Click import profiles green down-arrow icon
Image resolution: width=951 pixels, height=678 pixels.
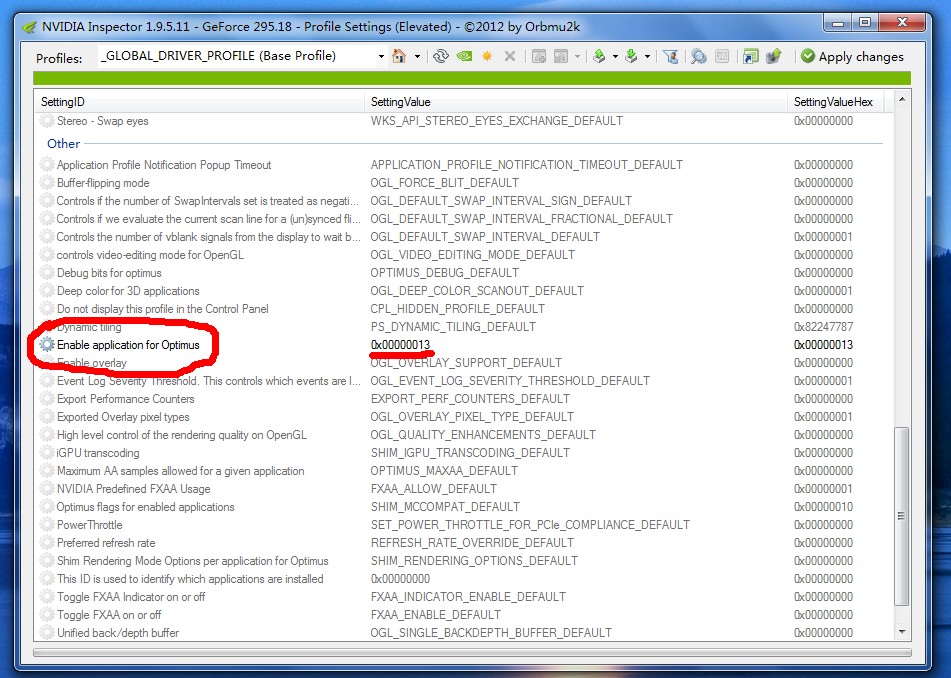(x=631, y=56)
